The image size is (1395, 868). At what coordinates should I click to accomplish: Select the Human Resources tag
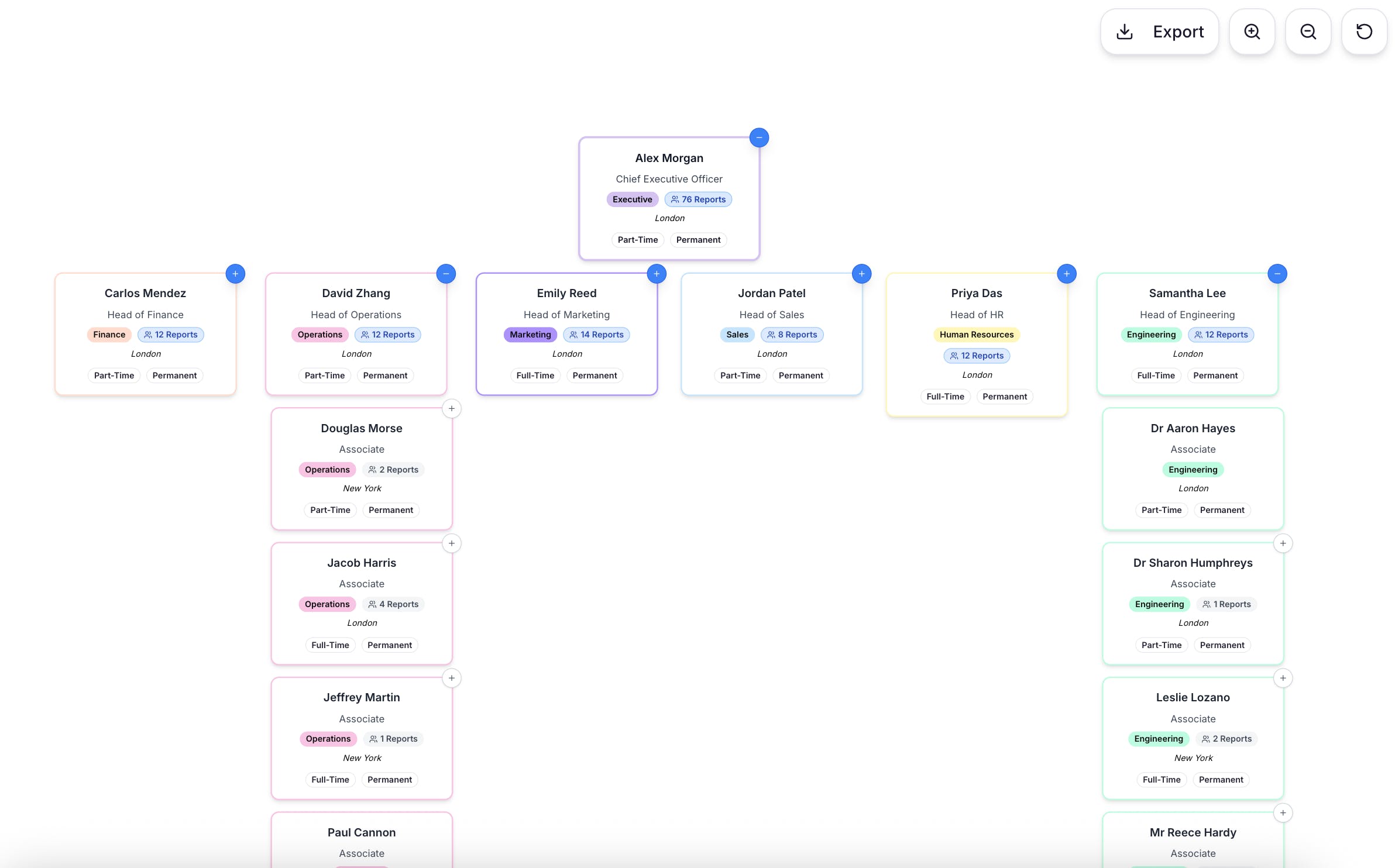(x=977, y=335)
